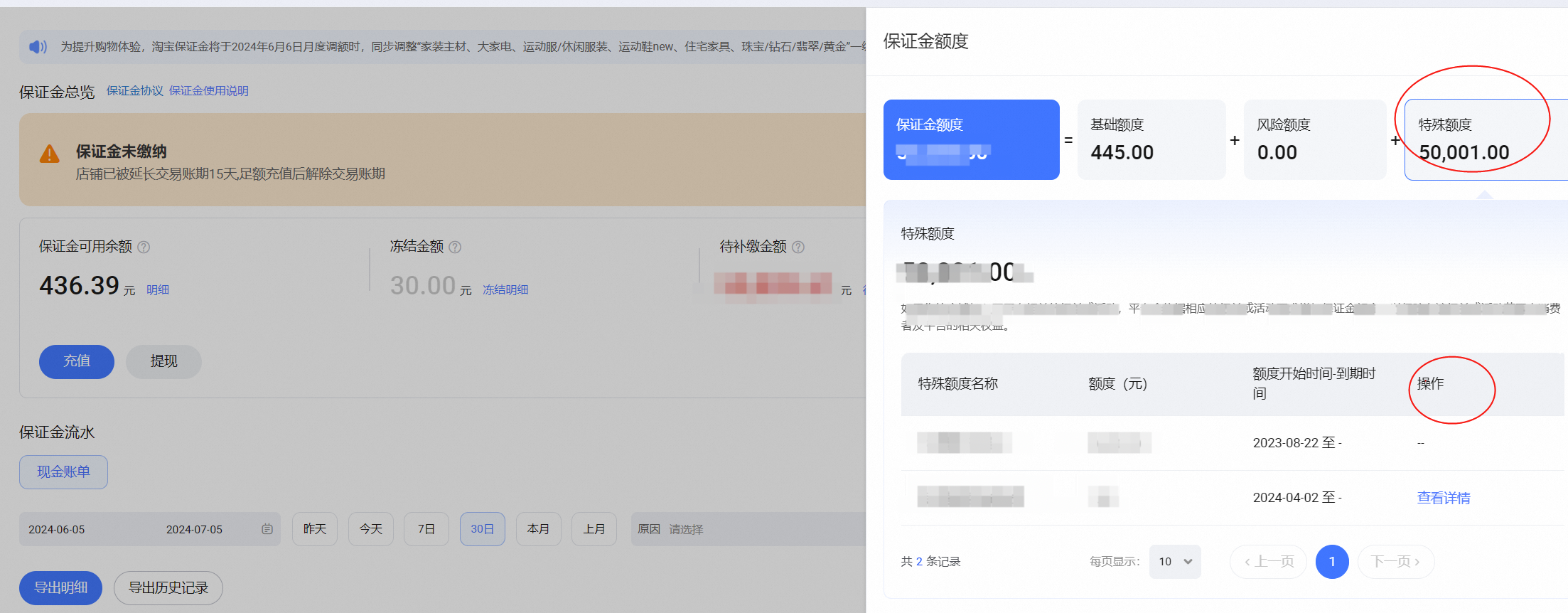Click the 提现 button
1568x613 pixels.
coord(163,361)
